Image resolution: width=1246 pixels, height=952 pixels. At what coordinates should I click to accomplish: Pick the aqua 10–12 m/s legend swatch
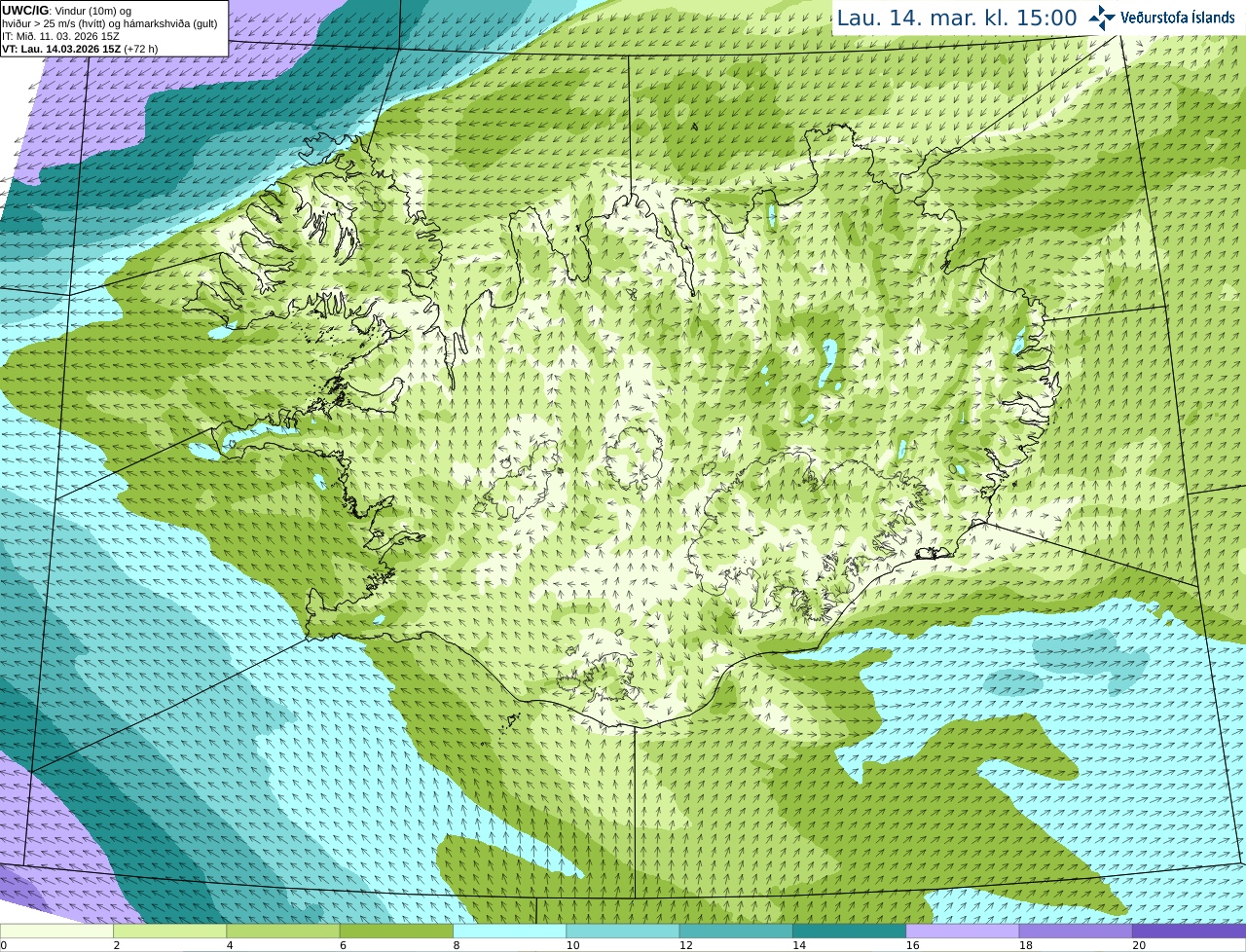click(x=623, y=931)
